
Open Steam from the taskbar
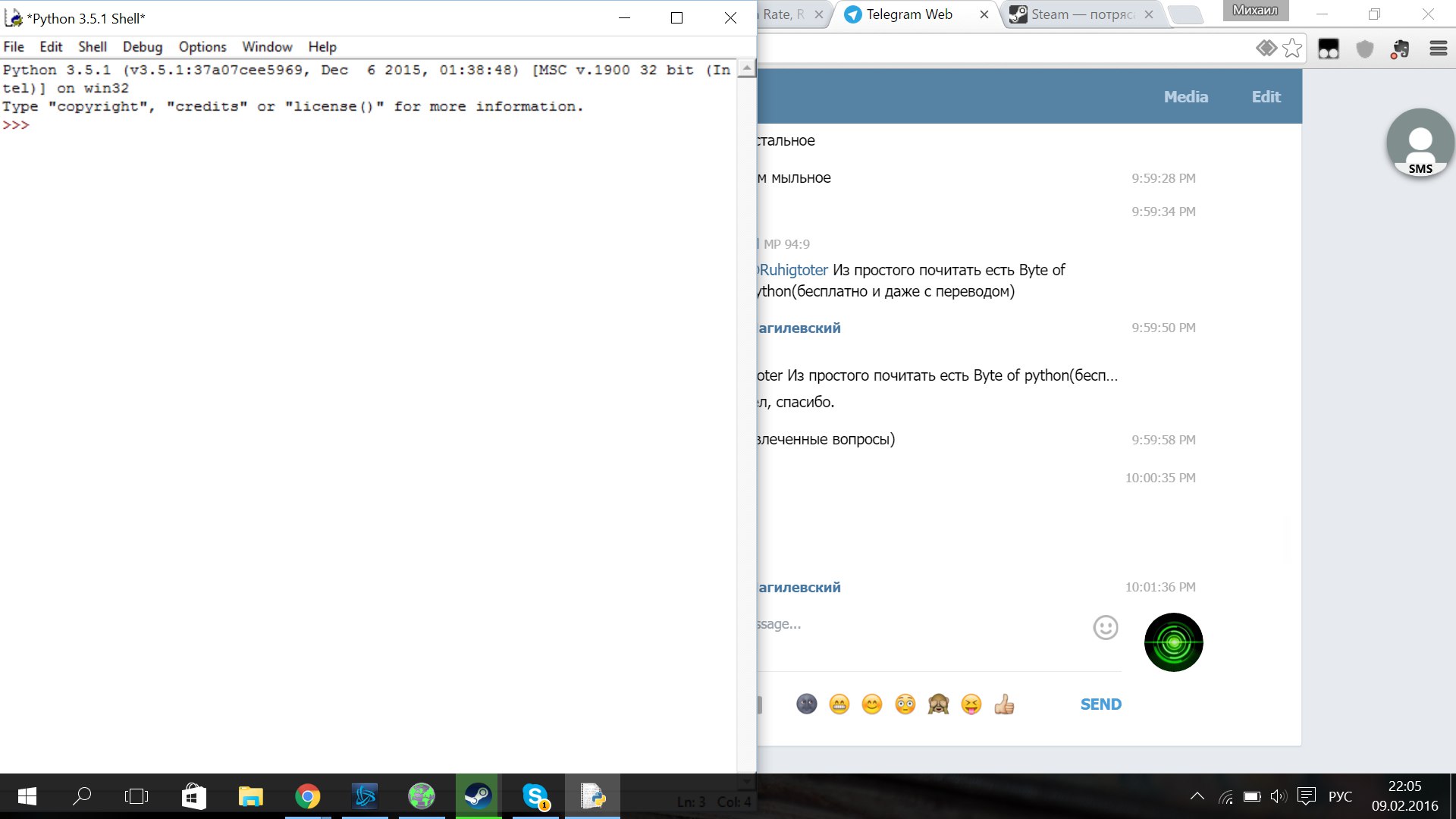(478, 796)
